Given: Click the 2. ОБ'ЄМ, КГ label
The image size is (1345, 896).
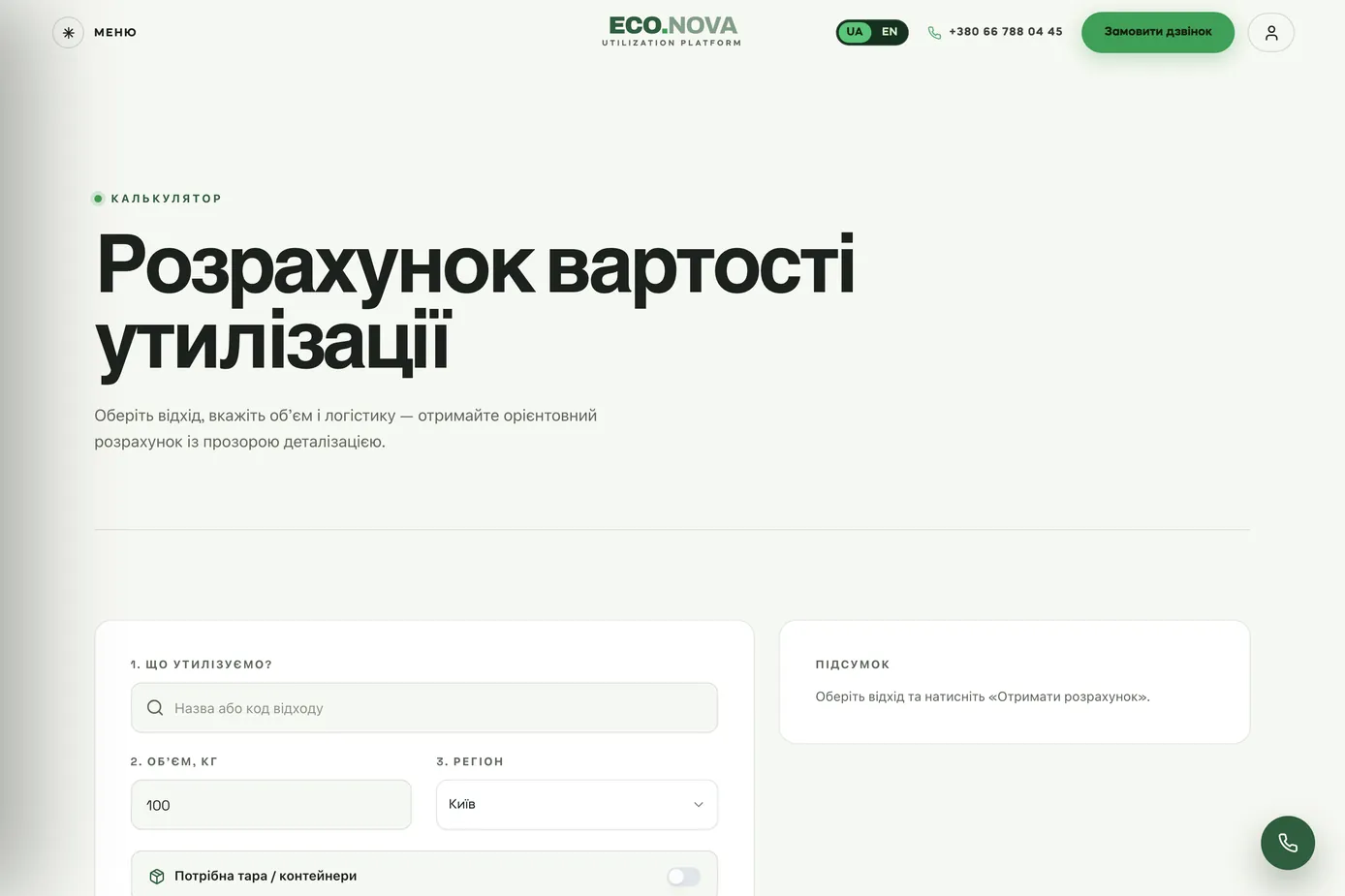Looking at the screenshot, I should pyautogui.click(x=174, y=761).
